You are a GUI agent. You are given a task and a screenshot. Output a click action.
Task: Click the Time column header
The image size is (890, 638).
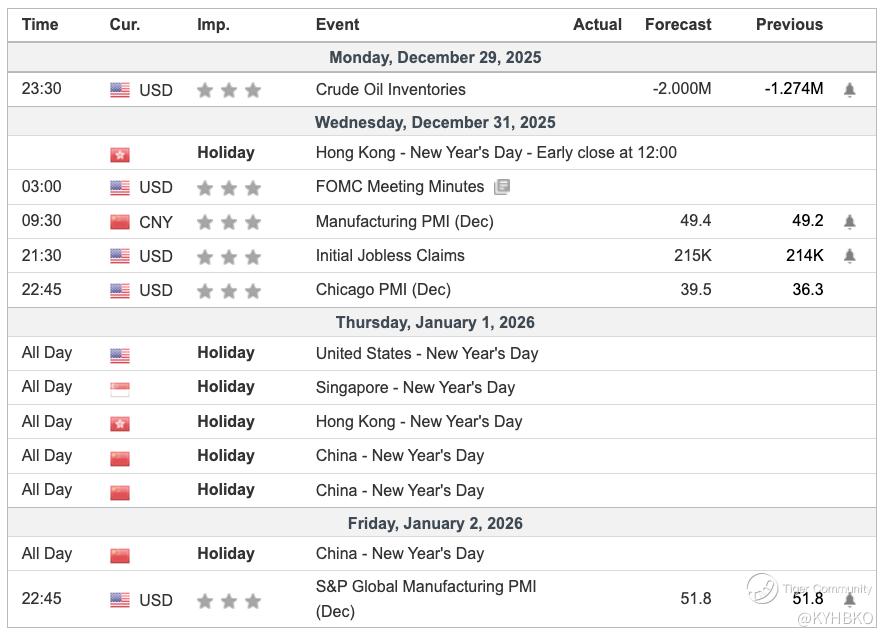point(40,25)
